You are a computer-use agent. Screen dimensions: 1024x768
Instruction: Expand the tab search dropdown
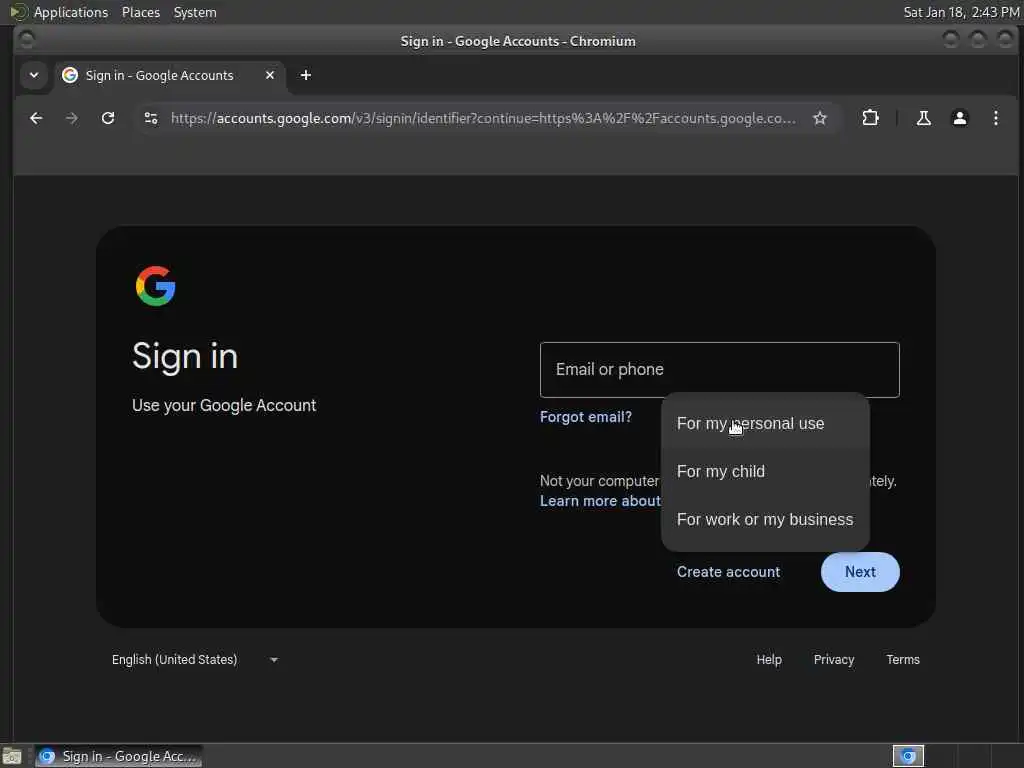(34, 75)
